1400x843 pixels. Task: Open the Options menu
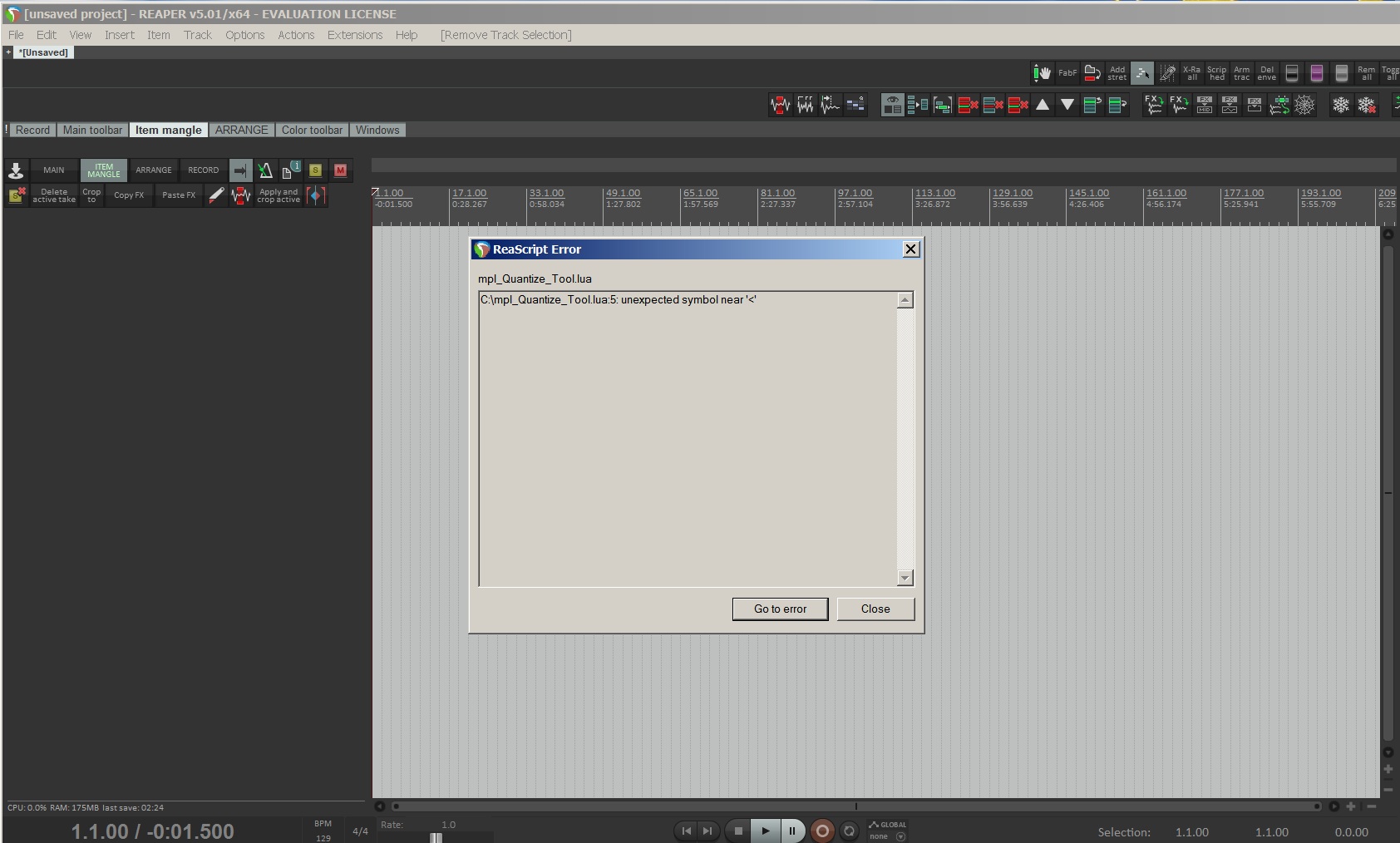245,35
